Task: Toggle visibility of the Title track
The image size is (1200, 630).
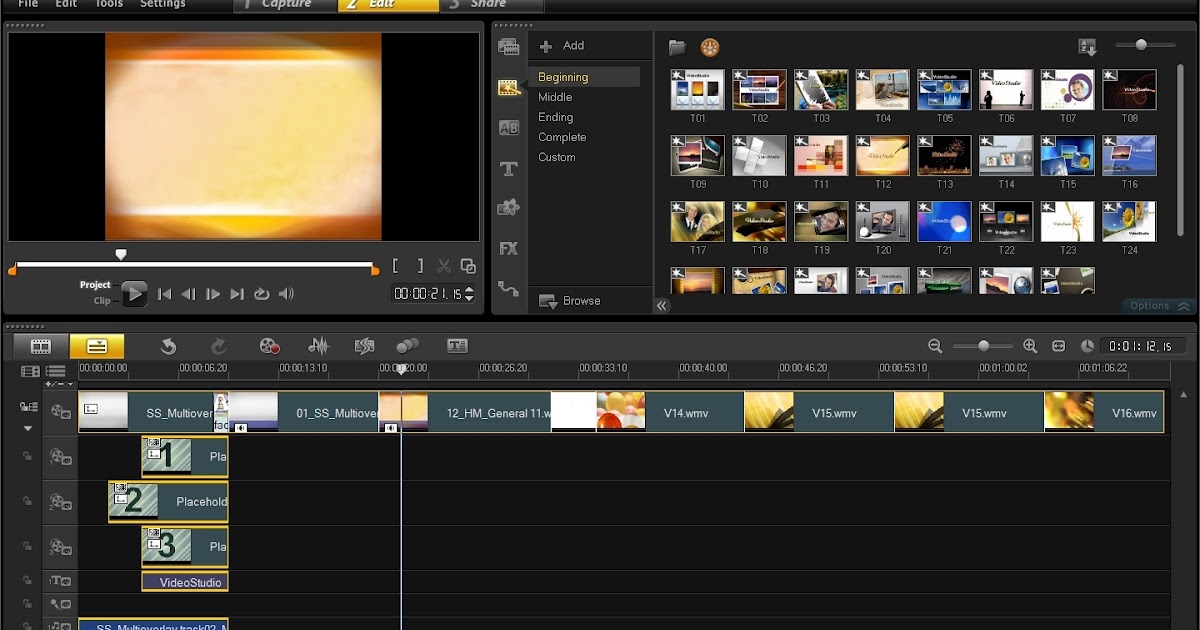Action: tap(61, 581)
